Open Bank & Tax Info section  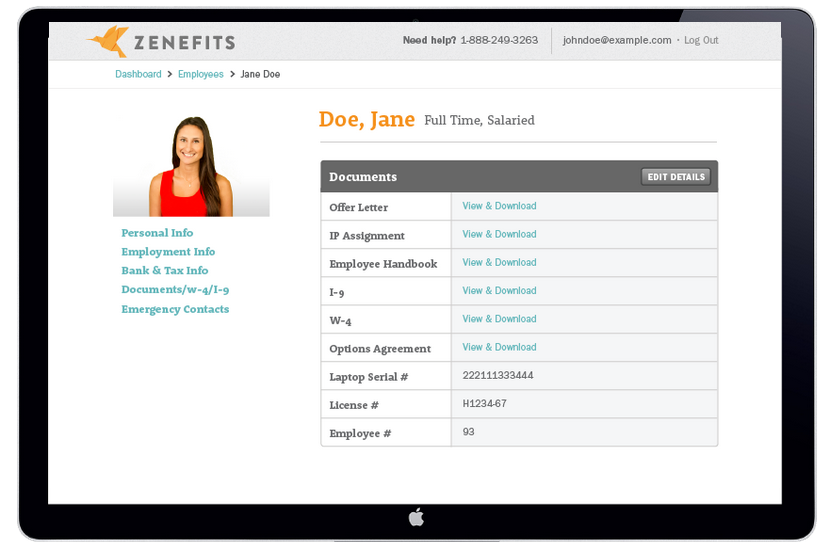tap(165, 270)
